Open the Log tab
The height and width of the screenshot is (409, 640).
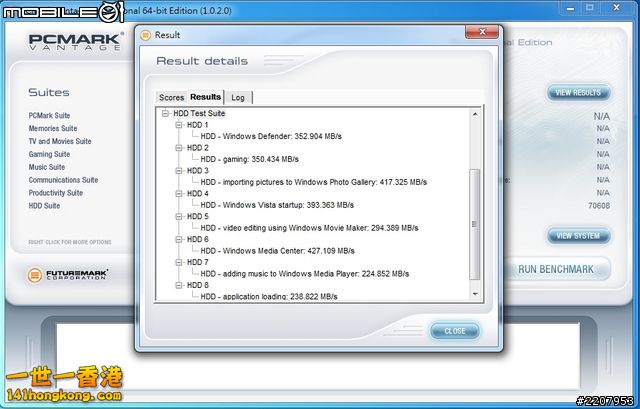point(238,97)
